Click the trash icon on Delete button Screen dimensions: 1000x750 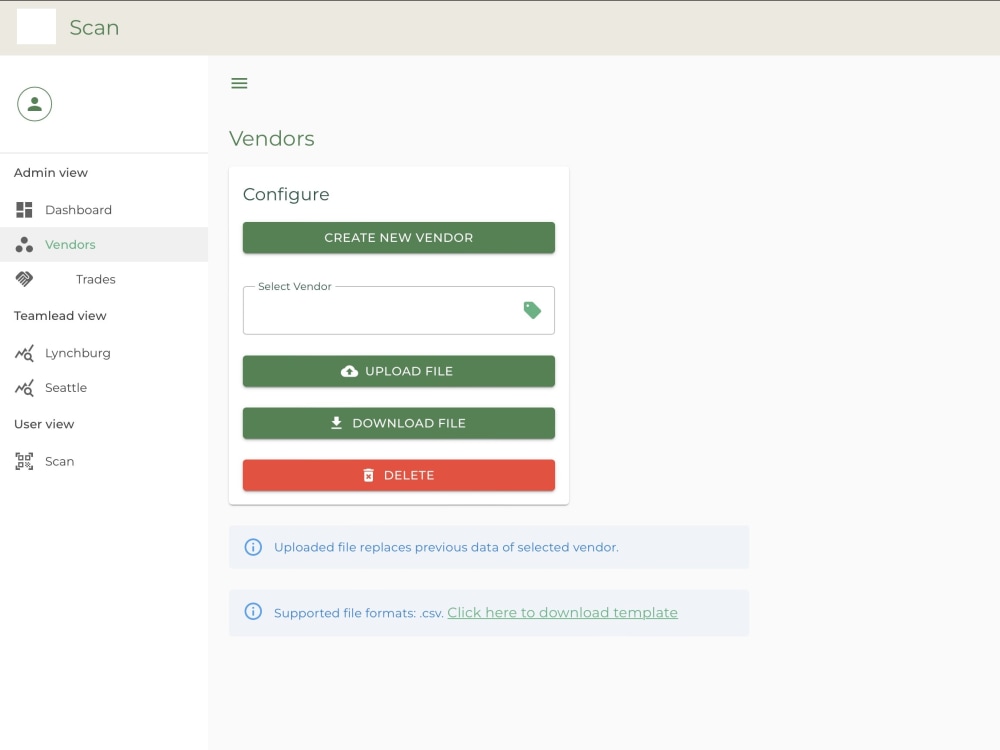(368, 475)
